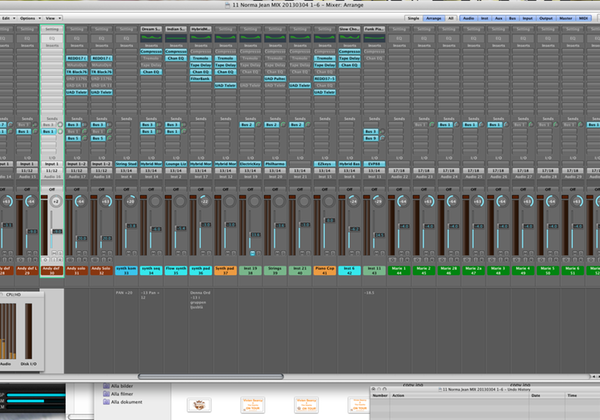Click the pan knob on Inst 11 43
The width and height of the screenshot is (600, 420).
point(378,201)
